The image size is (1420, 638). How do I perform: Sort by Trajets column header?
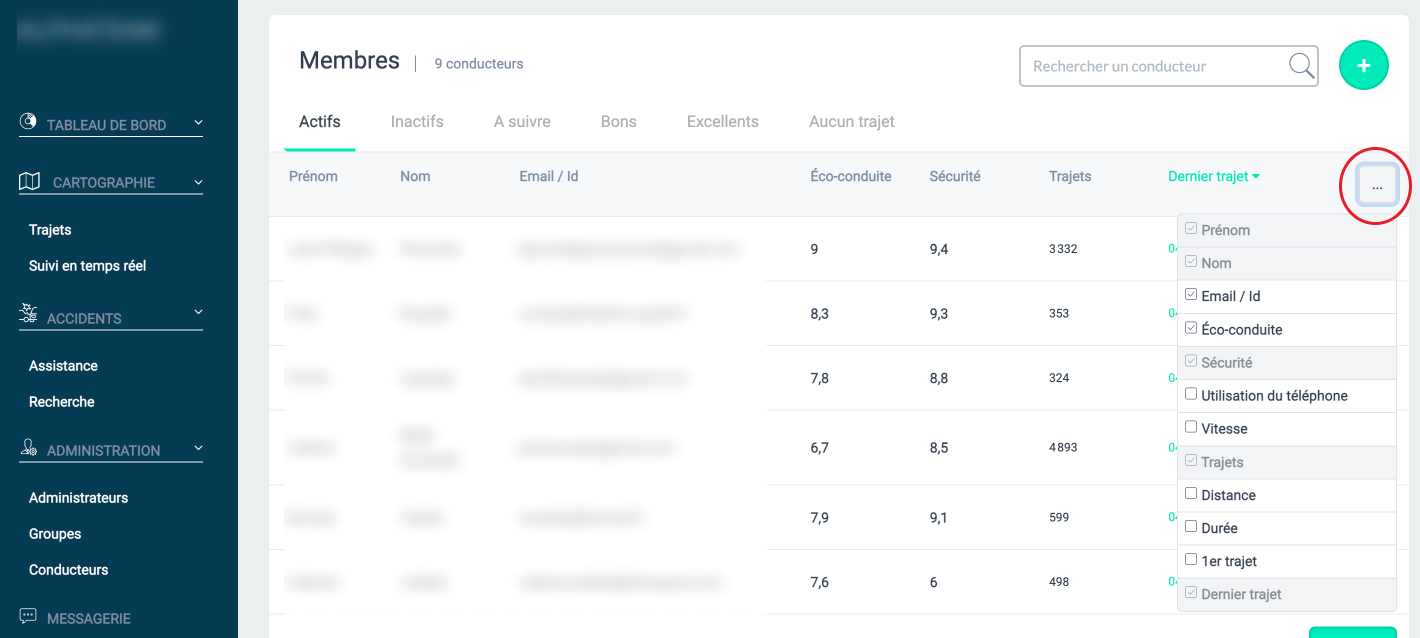pyautogui.click(x=1070, y=176)
